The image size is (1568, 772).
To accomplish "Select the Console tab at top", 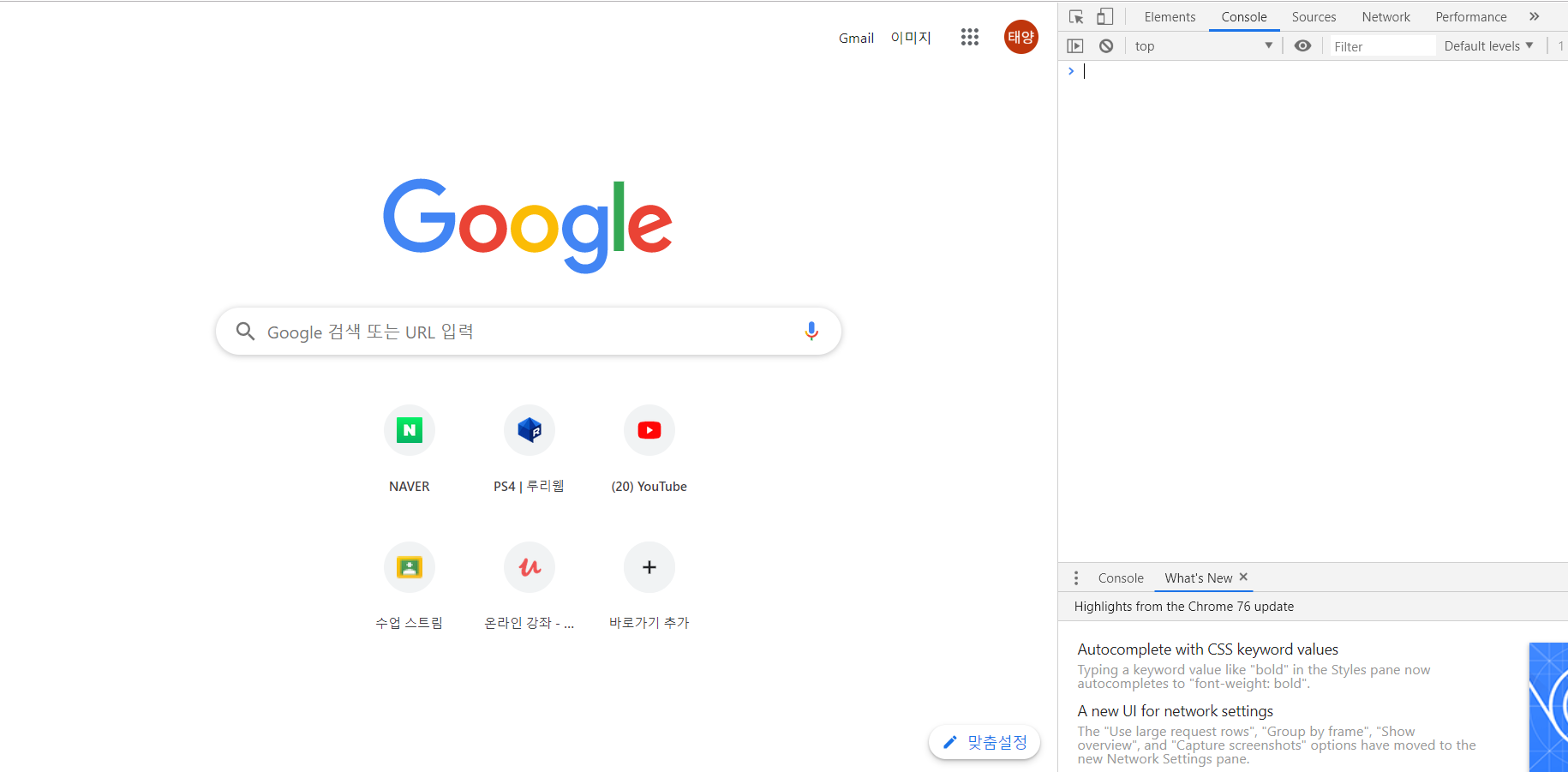I will pyautogui.click(x=1244, y=17).
